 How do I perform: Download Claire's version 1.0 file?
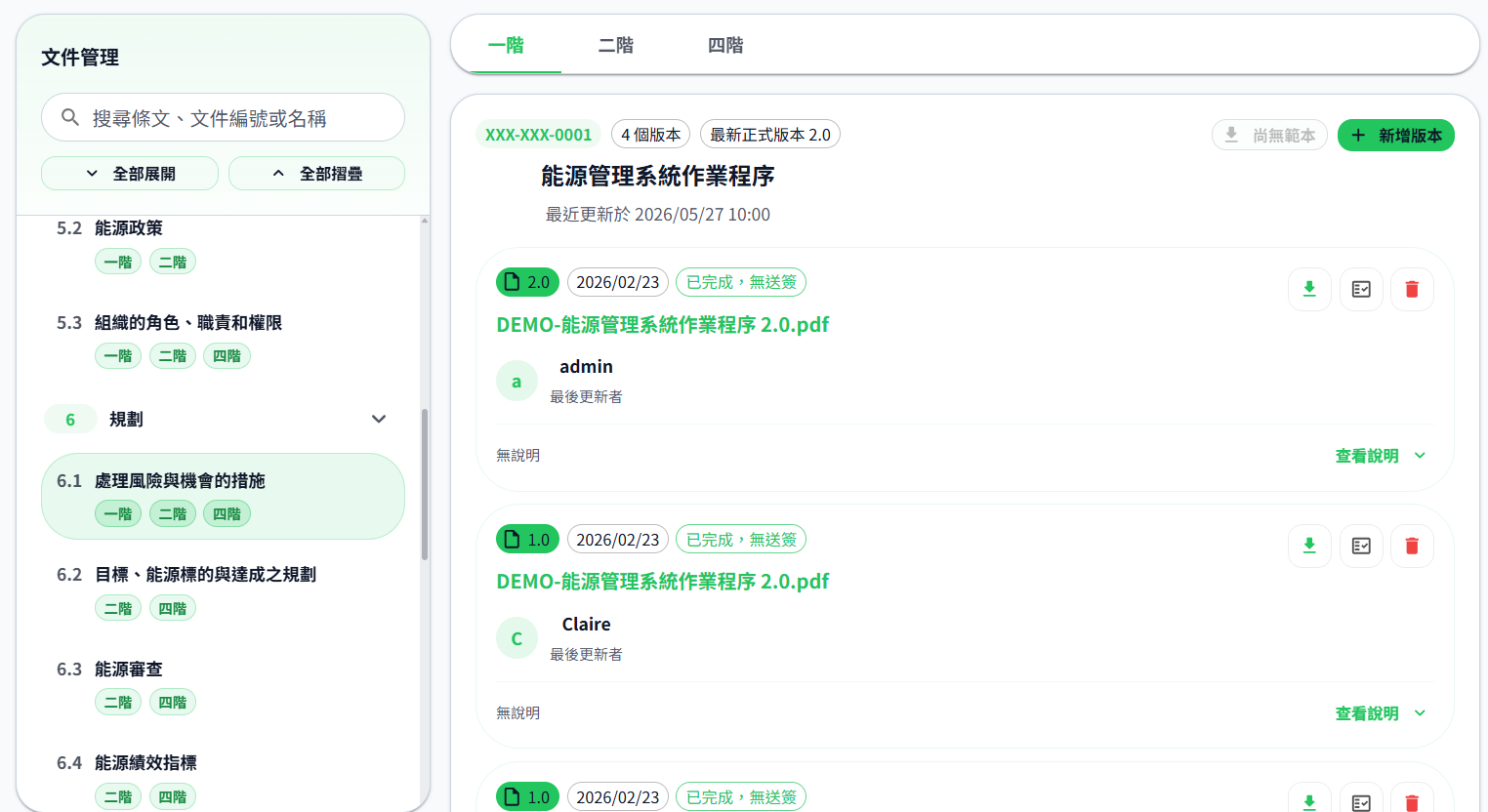tap(1309, 546)
